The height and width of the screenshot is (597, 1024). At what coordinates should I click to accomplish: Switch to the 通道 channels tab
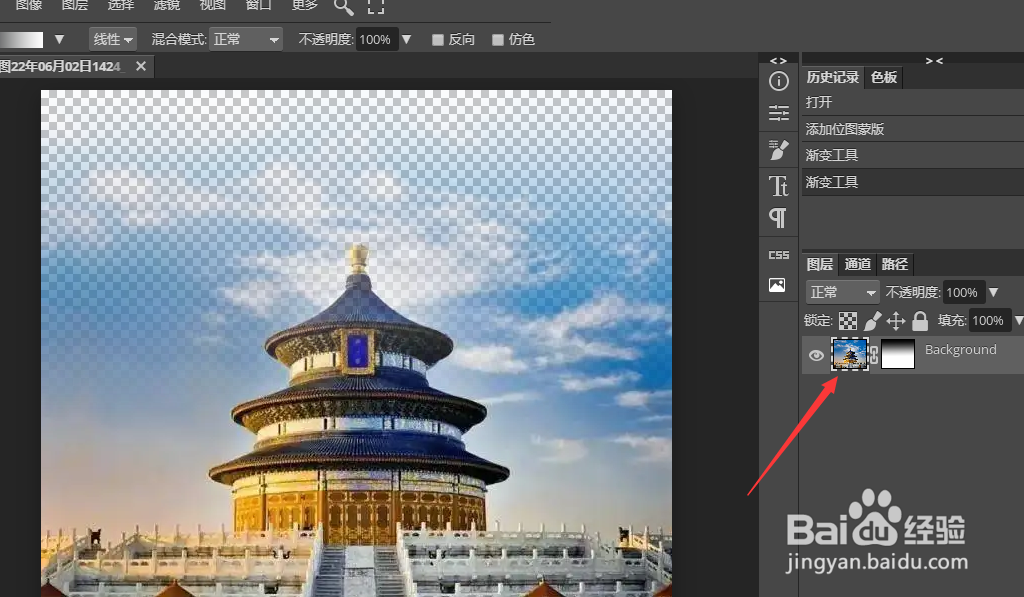[x=856, y=264]
